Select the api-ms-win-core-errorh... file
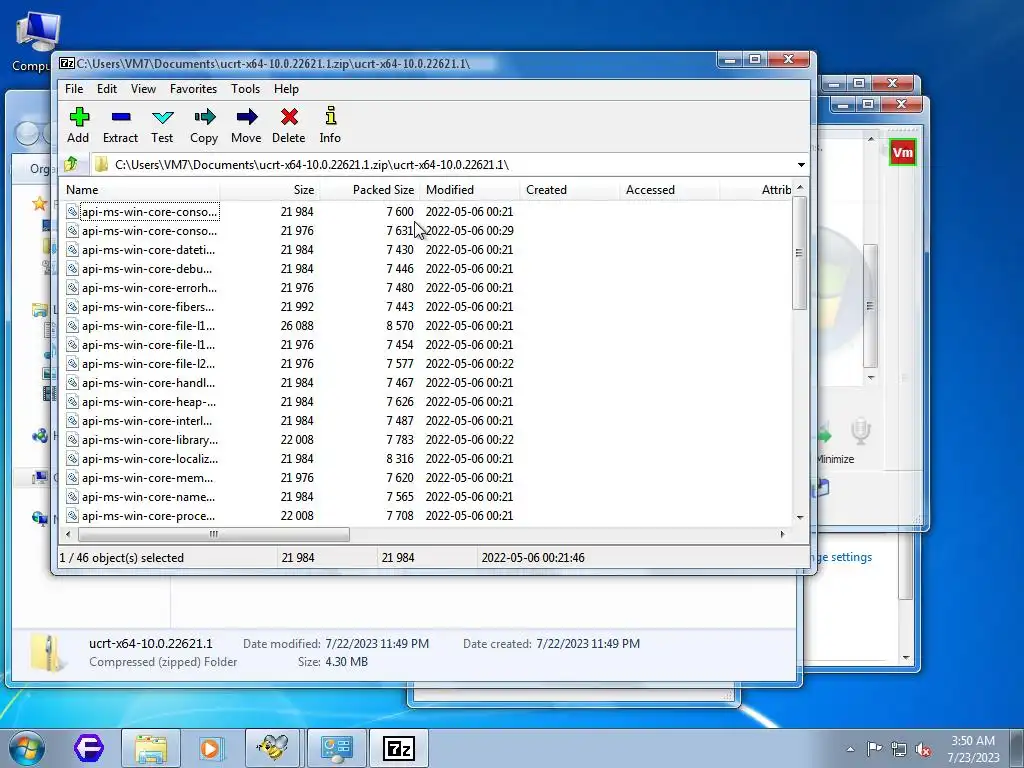 click(150, 287)
